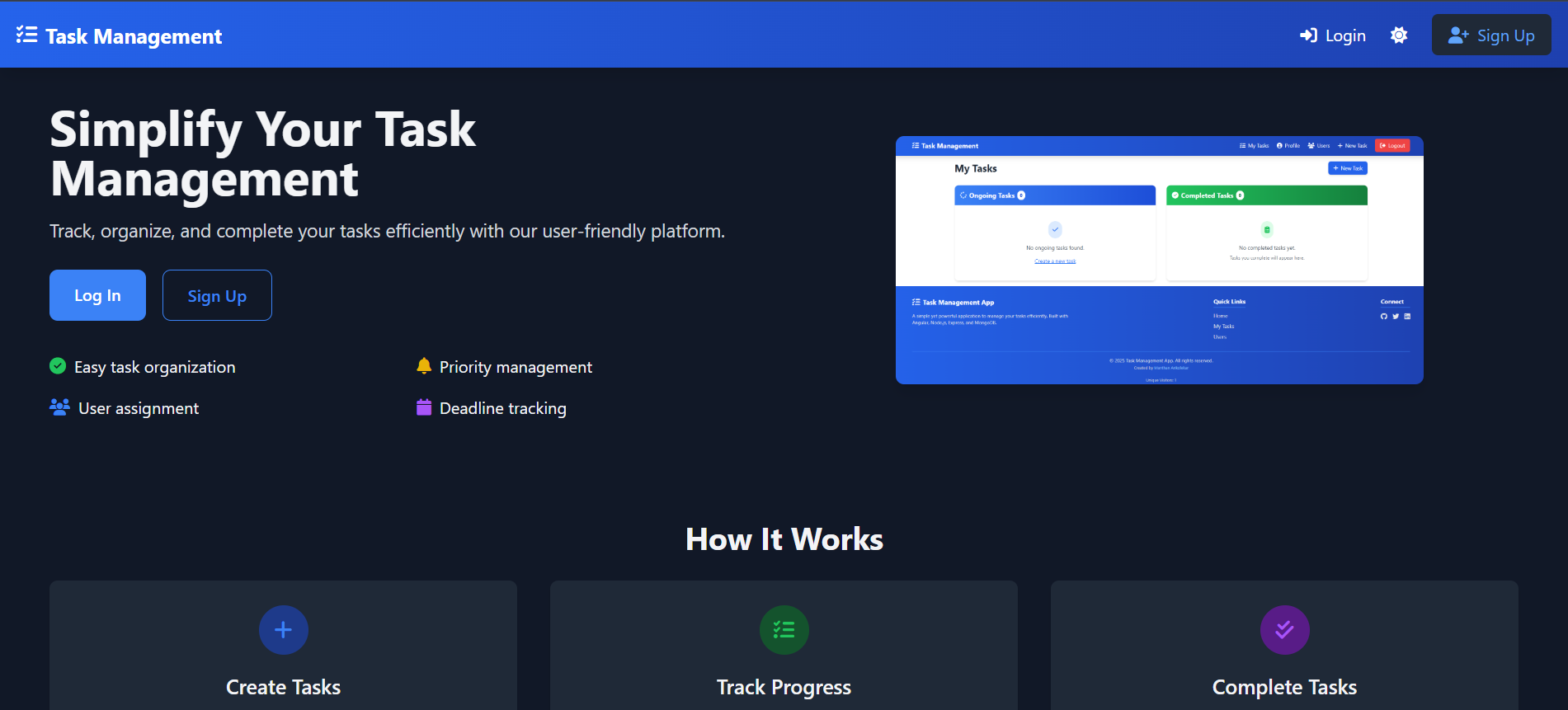Toggle the light/dark theme sun icon
Viewport: 1568px width, 710px height.
tap(1399, 35)
